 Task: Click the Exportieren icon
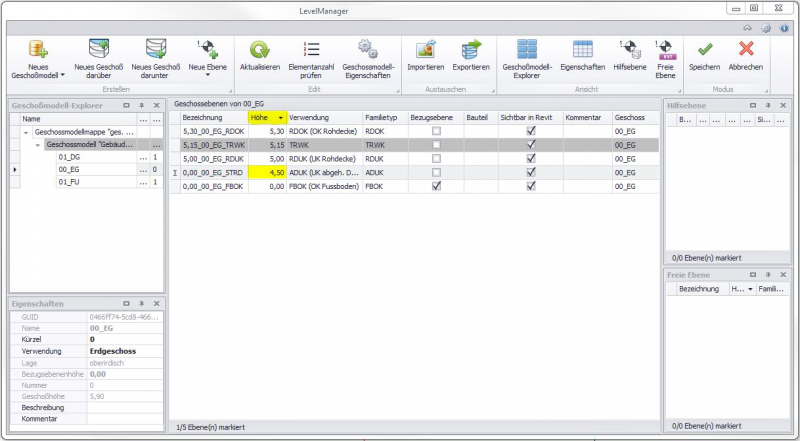click(470, 49)
